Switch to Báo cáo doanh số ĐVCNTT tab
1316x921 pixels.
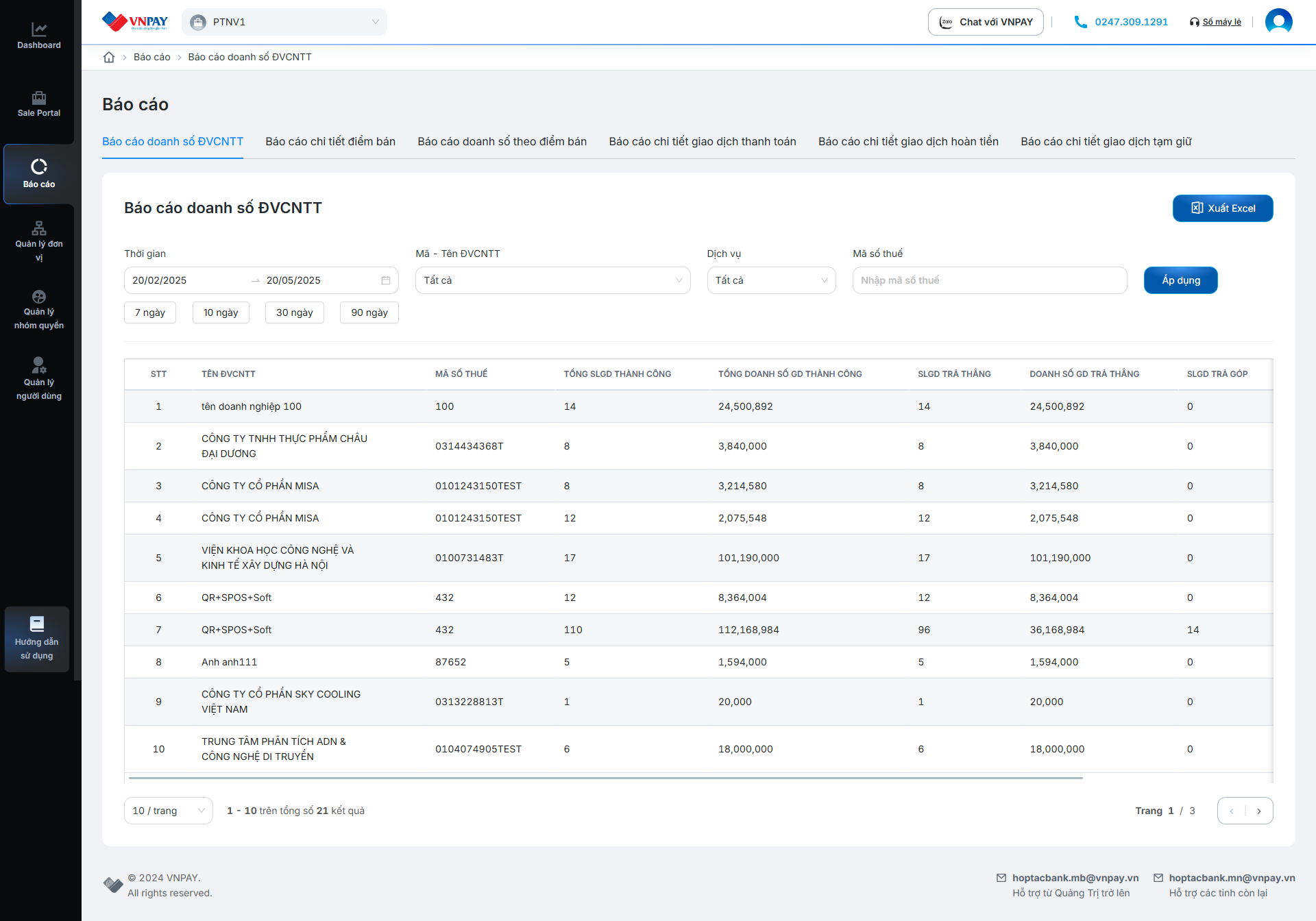(173, 141)
